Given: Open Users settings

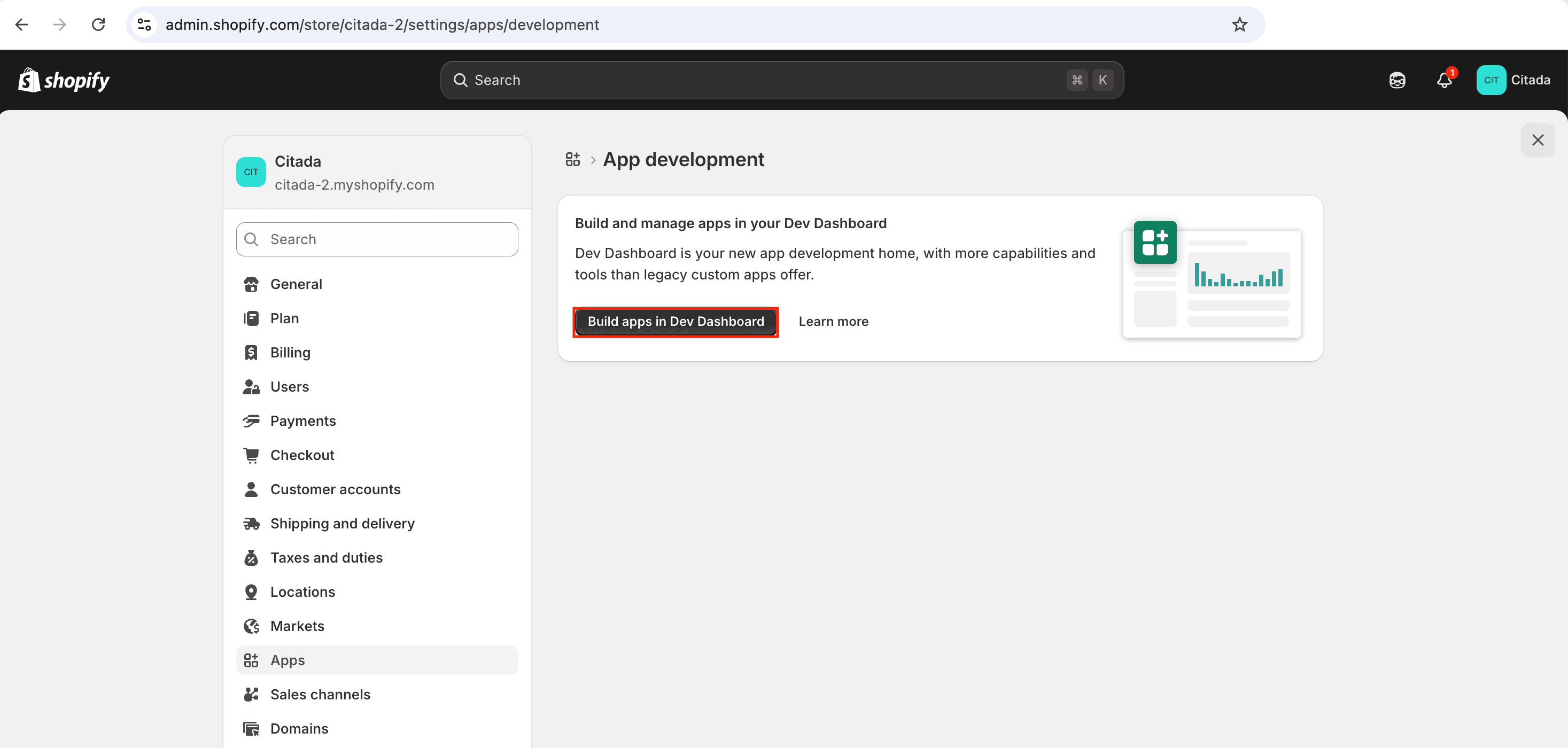Looking at the screenshot, I should tap(377, 386).
